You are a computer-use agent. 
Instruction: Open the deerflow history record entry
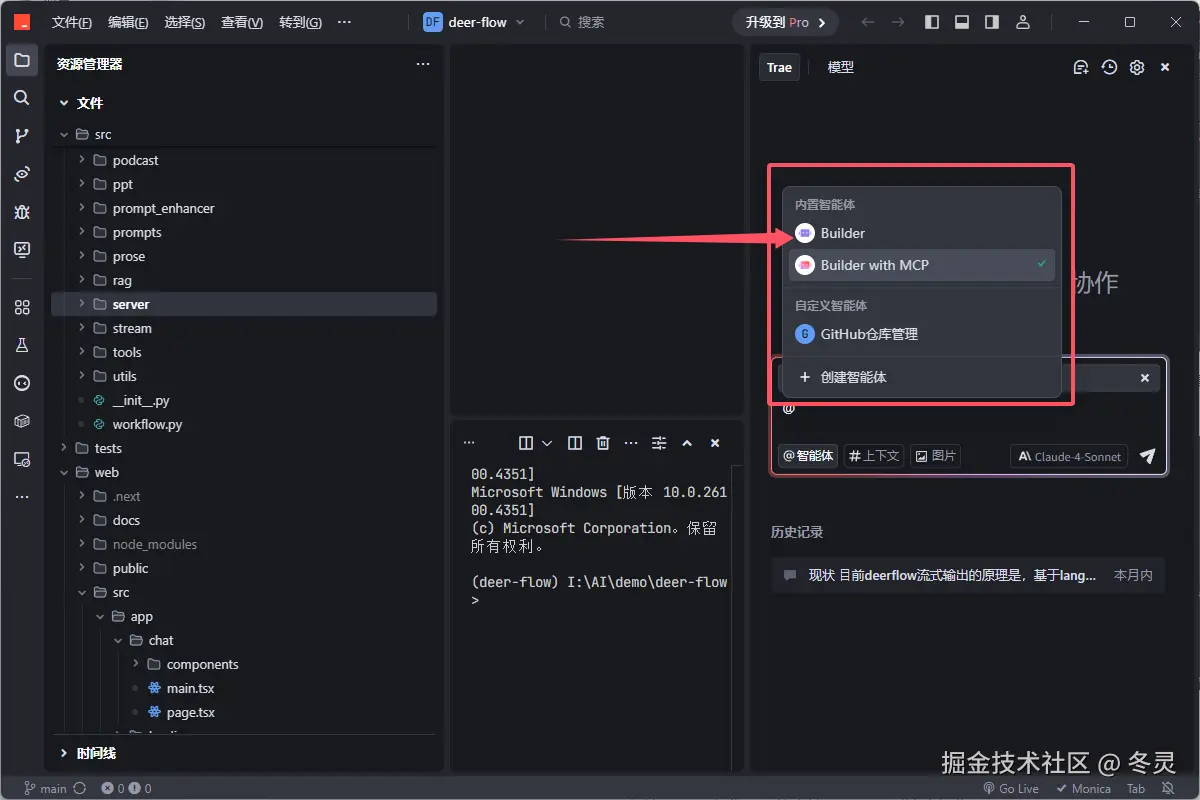[x=968, y=575]
